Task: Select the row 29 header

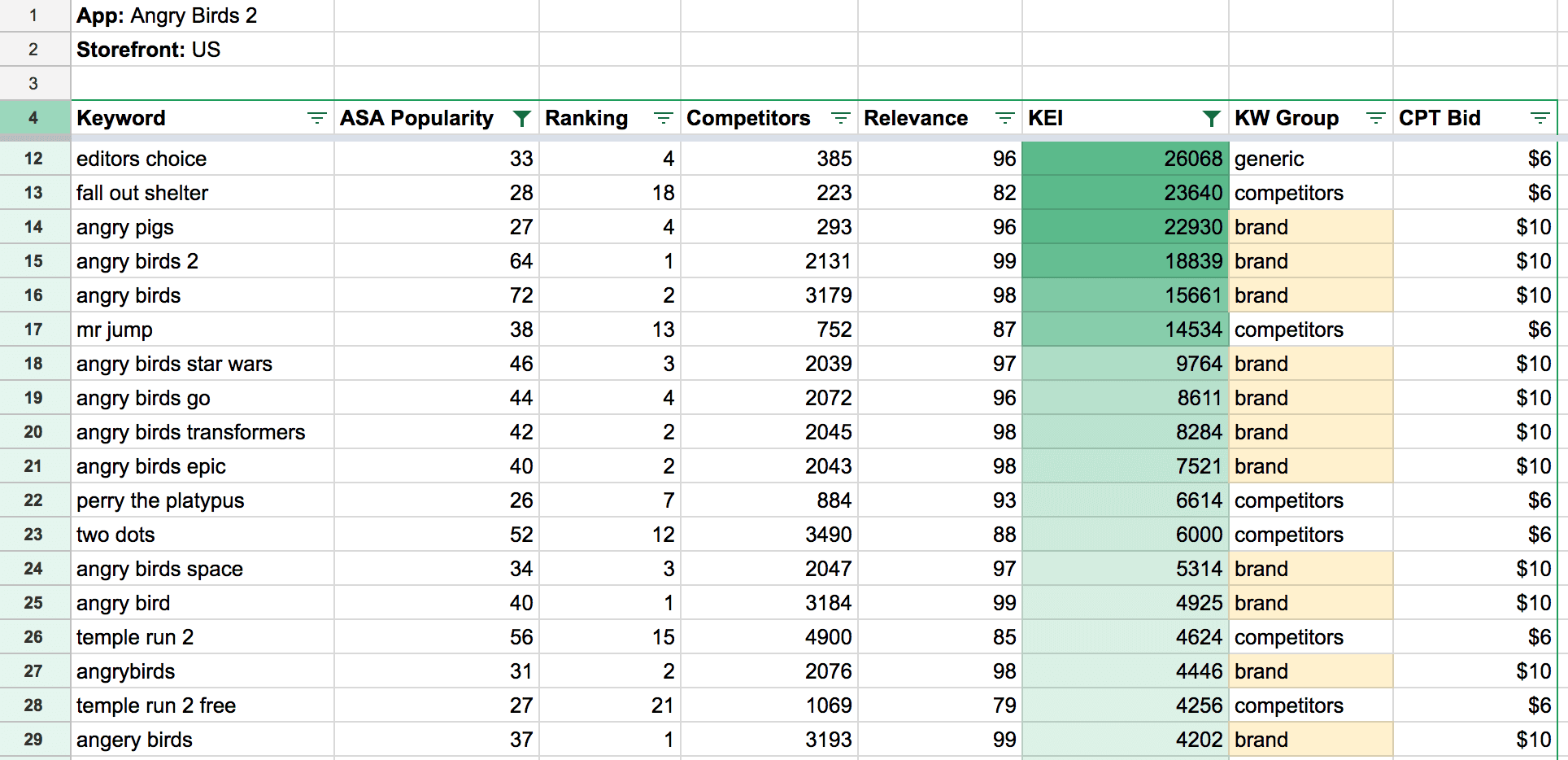Action: point(34,740)
